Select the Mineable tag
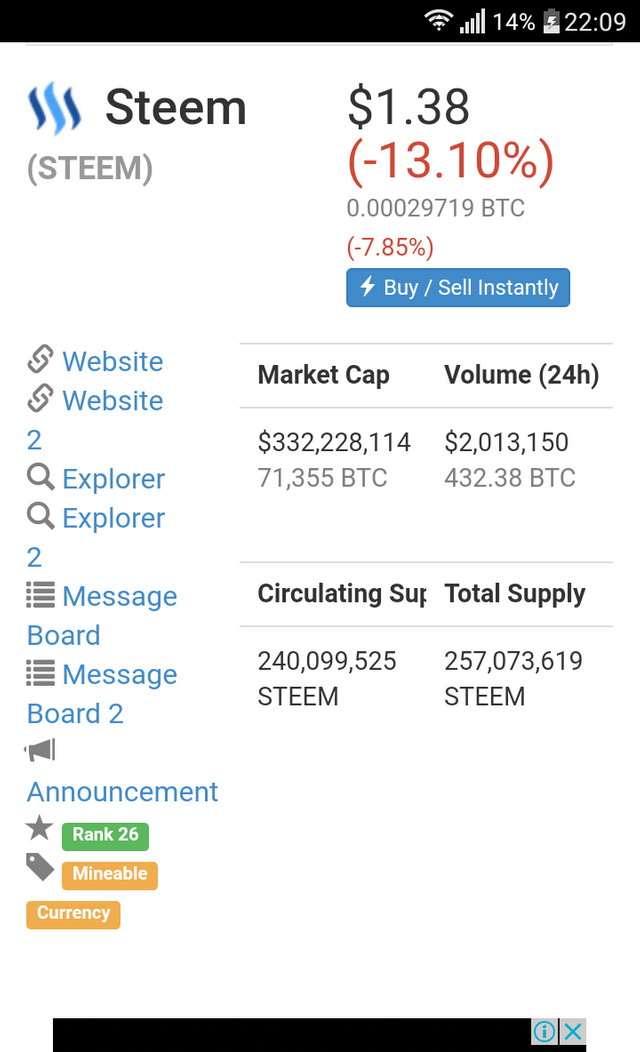Screen dimensions: 640x1052 (110, 875)
